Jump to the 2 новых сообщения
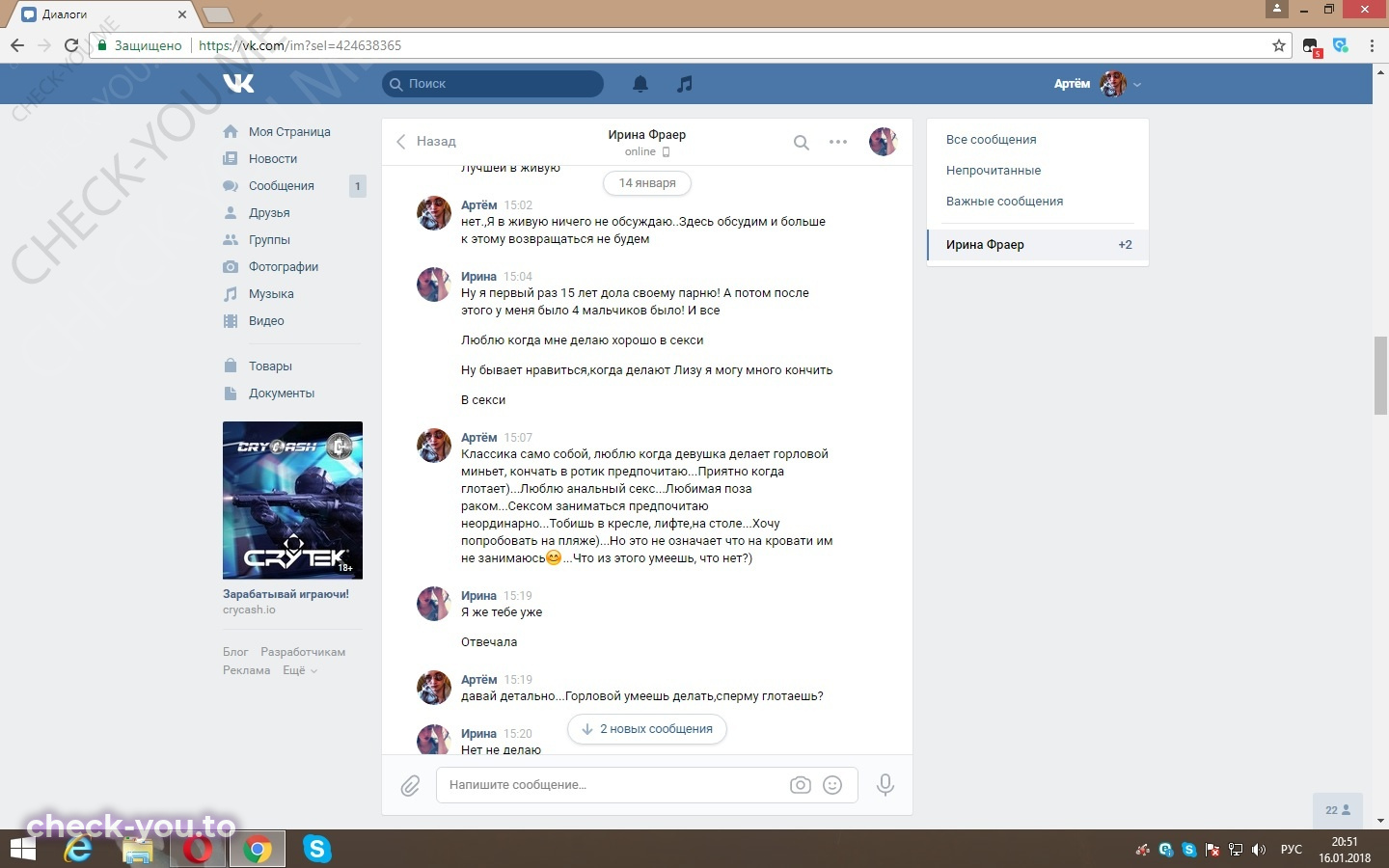Viewport: 1389px width, 868px height. pos(647,729)
